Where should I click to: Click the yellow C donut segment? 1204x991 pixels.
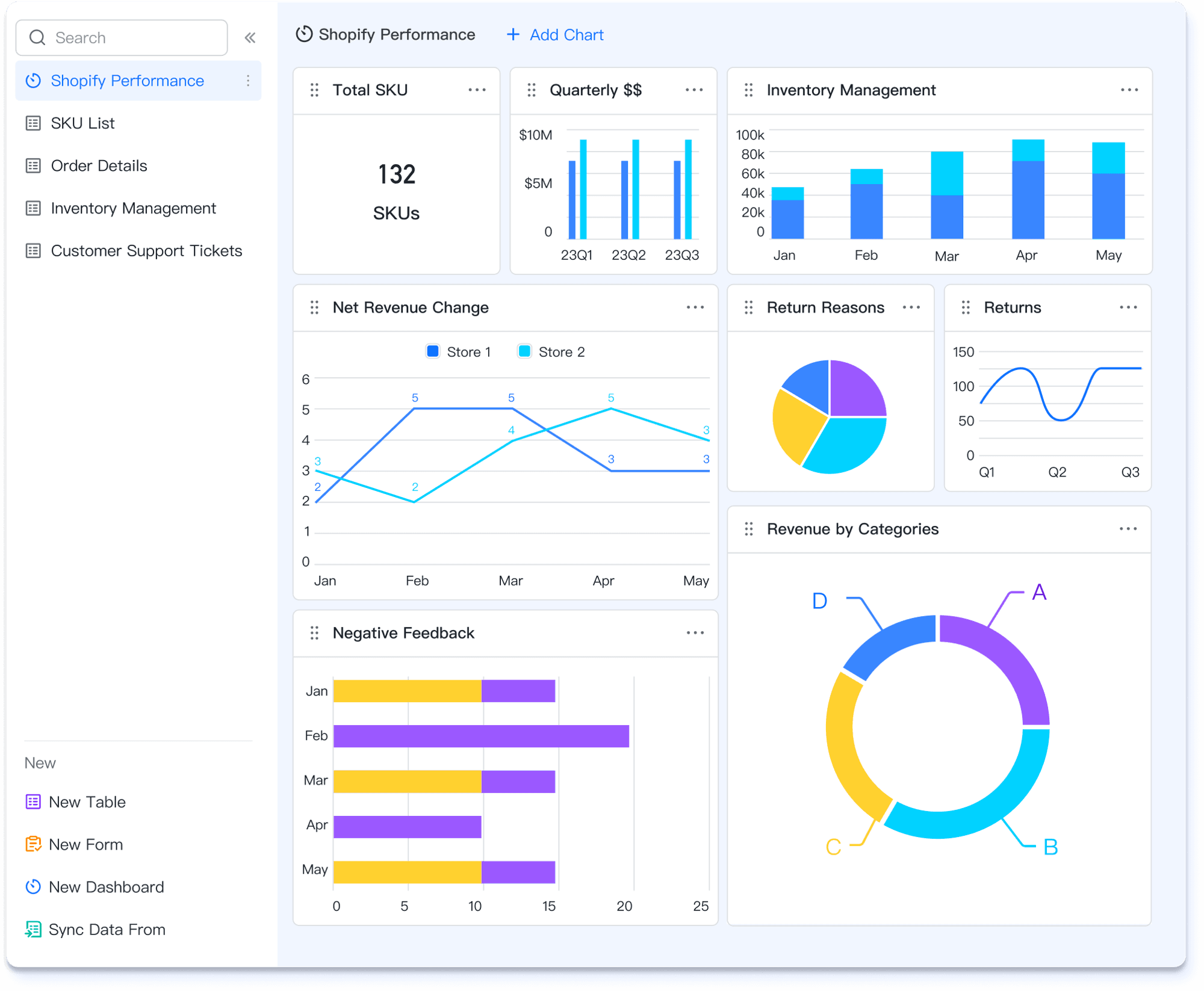pos(845,752)
